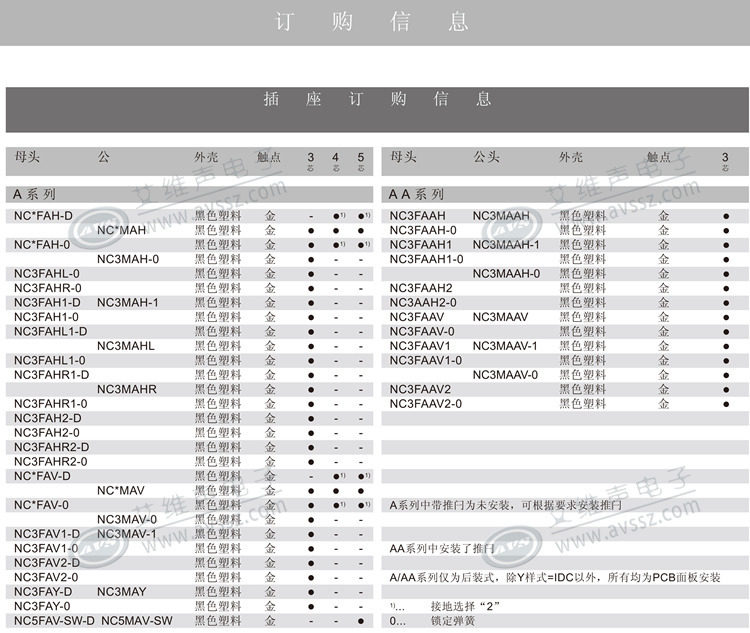Select the NC*FAV-D part number
Viewport: 750px width, 633px height.
42,476
